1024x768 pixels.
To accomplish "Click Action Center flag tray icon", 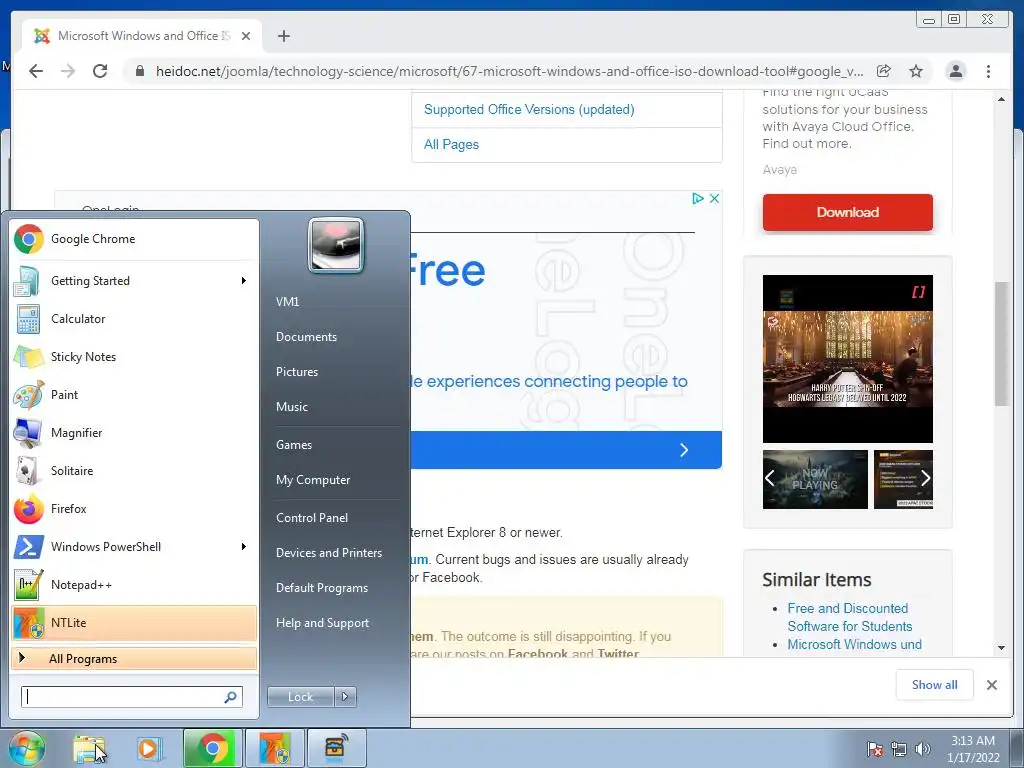I will point(874,749).
